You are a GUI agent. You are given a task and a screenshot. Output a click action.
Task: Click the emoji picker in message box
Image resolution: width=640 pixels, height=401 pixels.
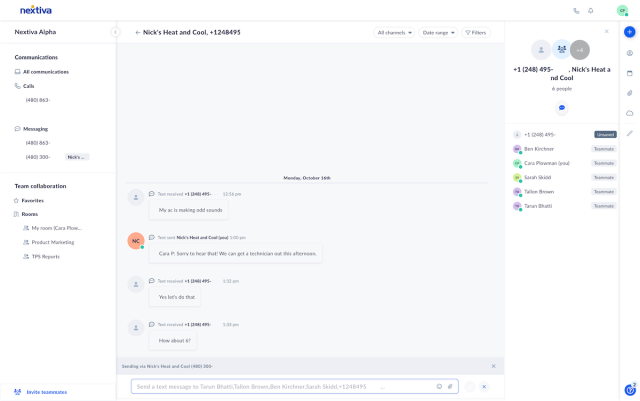[x=439, y=386]
